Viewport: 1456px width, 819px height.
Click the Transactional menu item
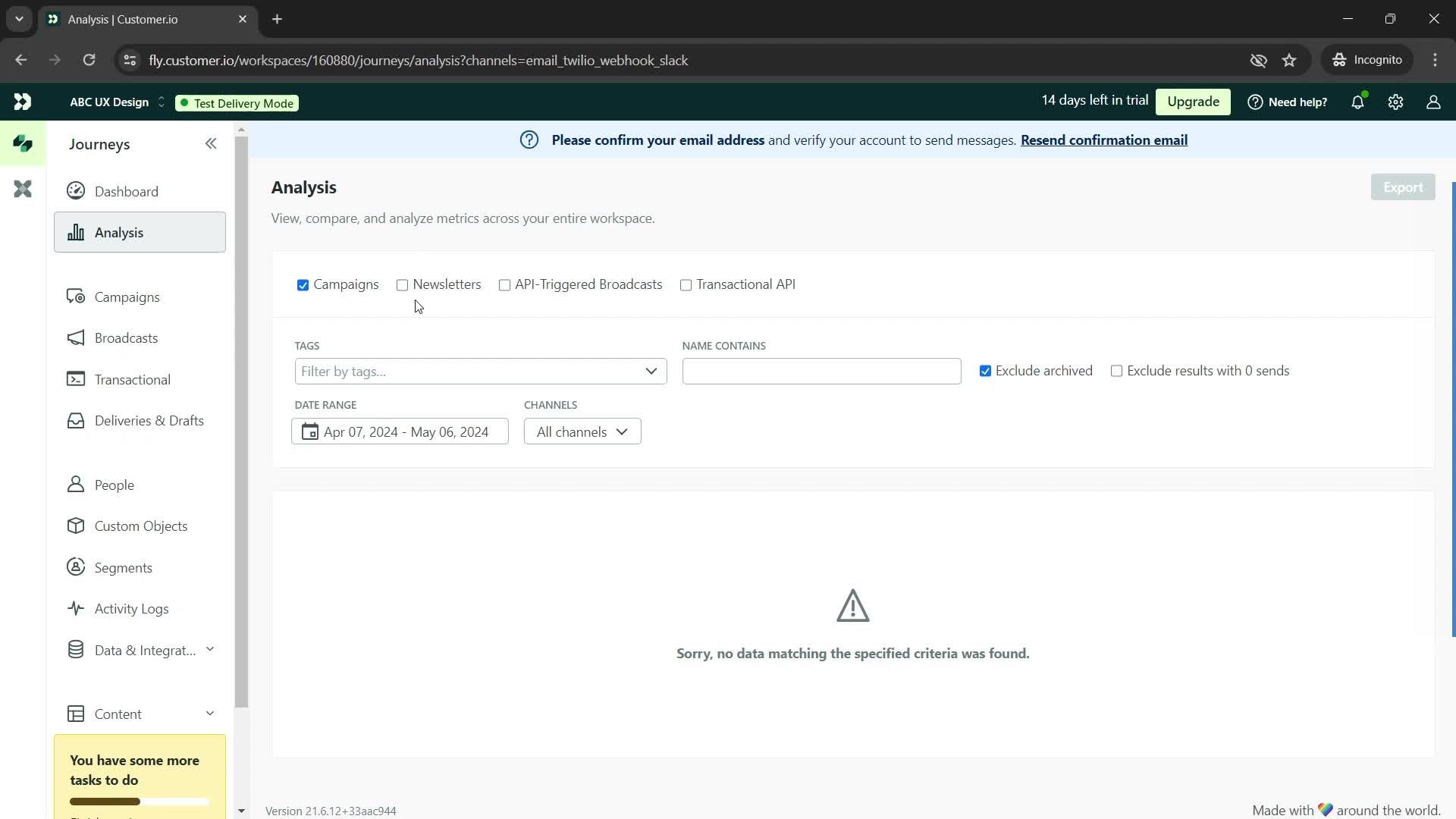132,379
